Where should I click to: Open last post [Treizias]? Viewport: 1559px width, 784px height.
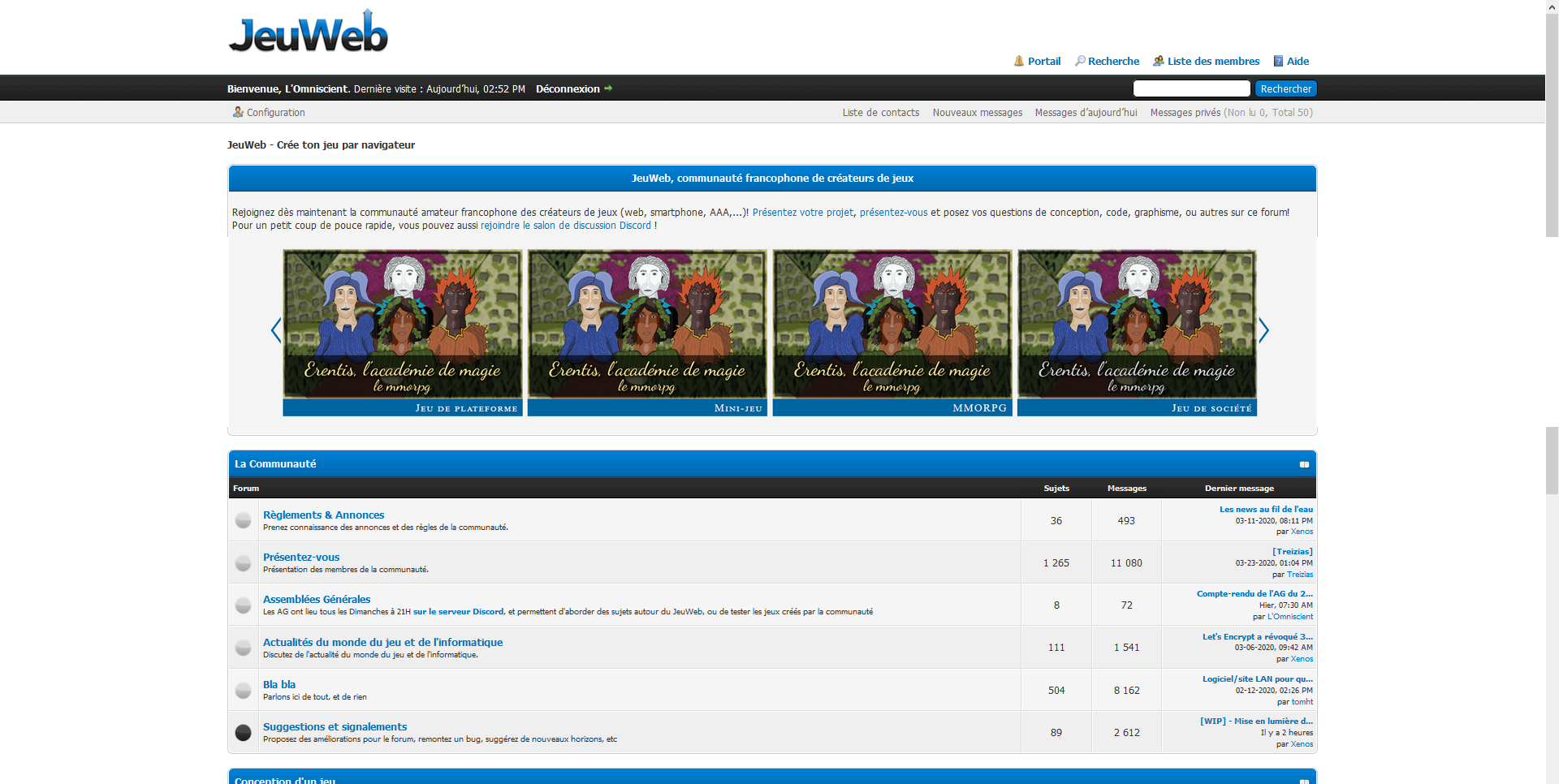point(1292,552)
